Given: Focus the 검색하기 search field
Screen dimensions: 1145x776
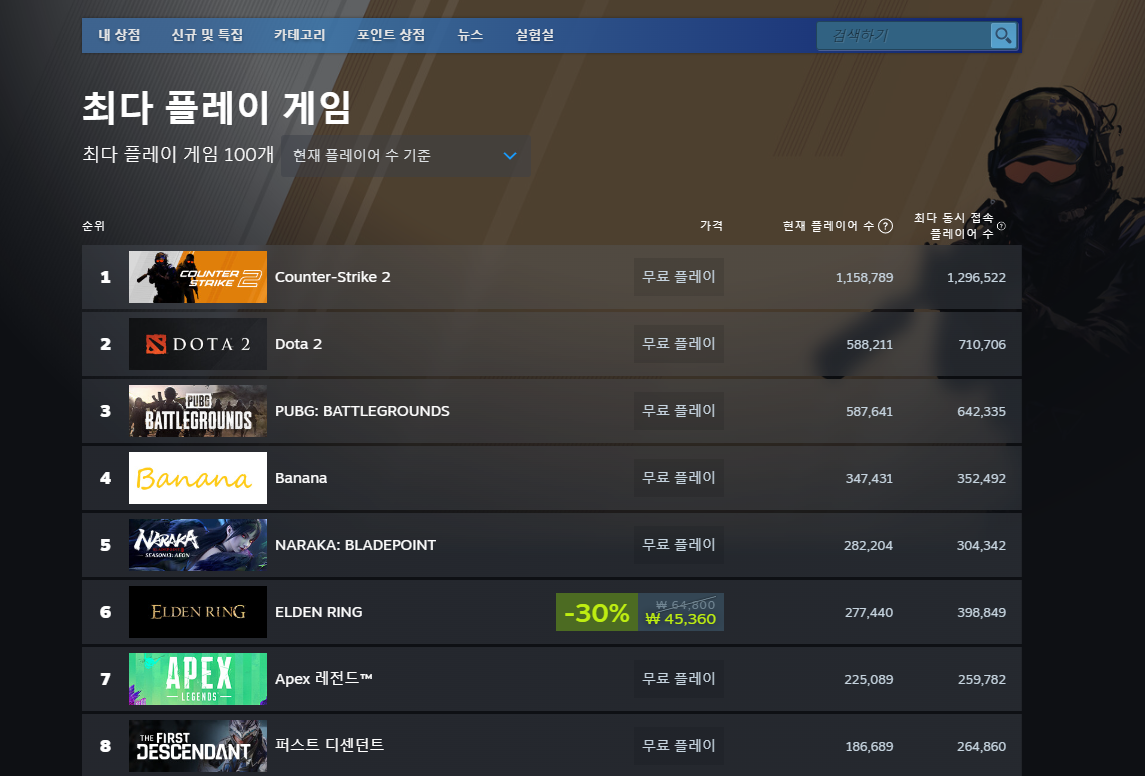Looking at the screenshot, I should click(x=904, y=35).
